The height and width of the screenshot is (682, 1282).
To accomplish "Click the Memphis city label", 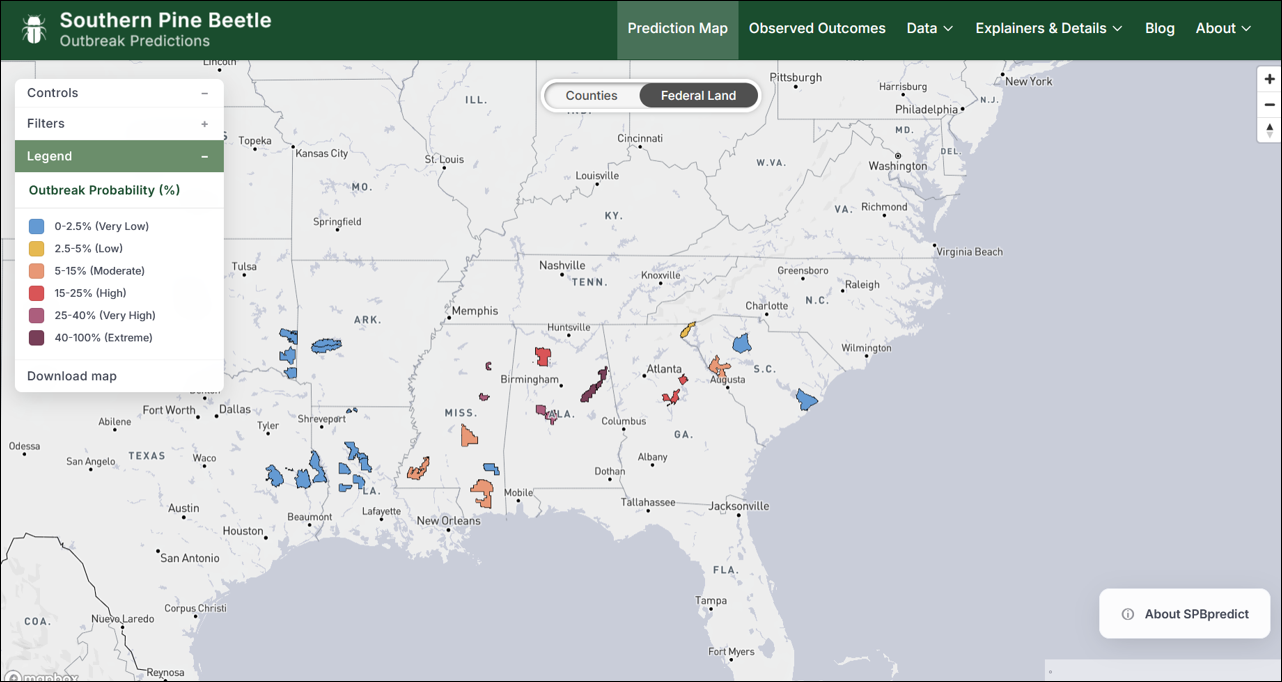I will point(475,311).
